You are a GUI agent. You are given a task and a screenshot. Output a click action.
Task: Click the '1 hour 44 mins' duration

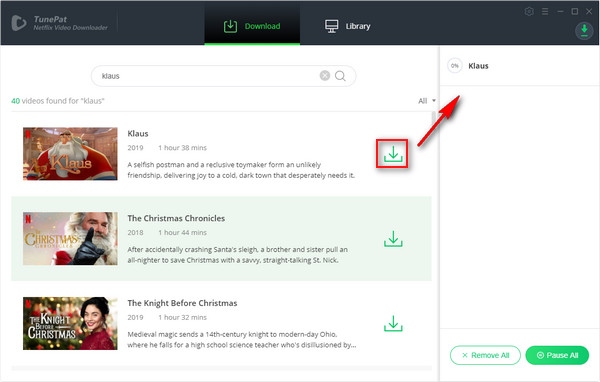click(x=183, y=232)
